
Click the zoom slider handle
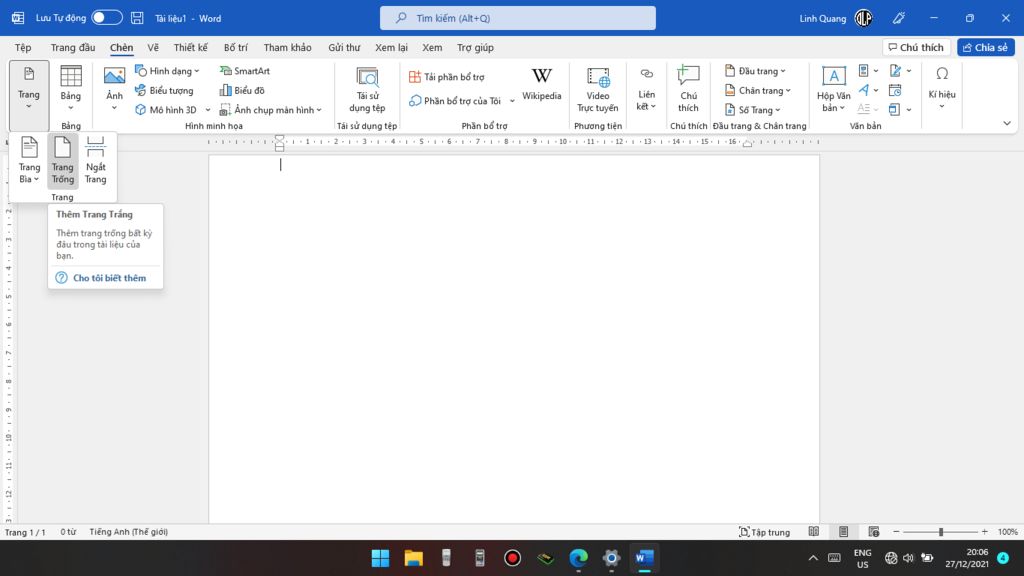(x=941, y=532)
